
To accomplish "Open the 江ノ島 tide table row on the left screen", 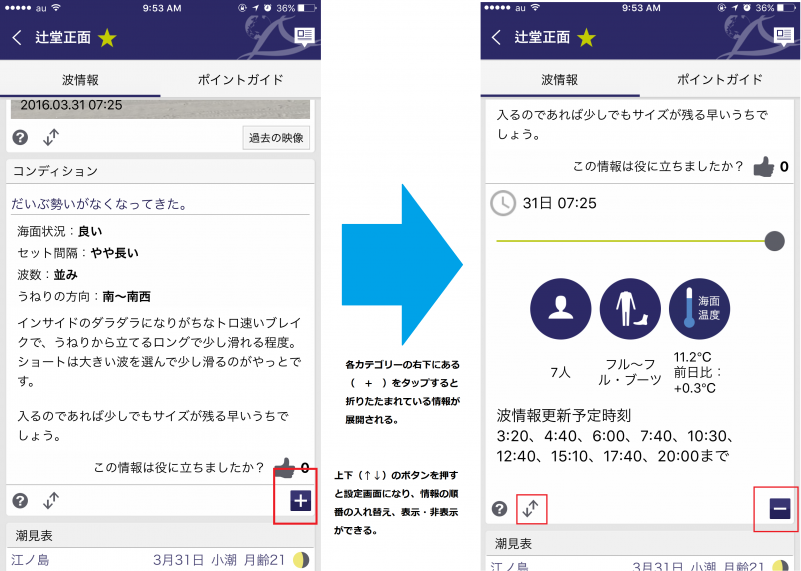I will [160, 560].
